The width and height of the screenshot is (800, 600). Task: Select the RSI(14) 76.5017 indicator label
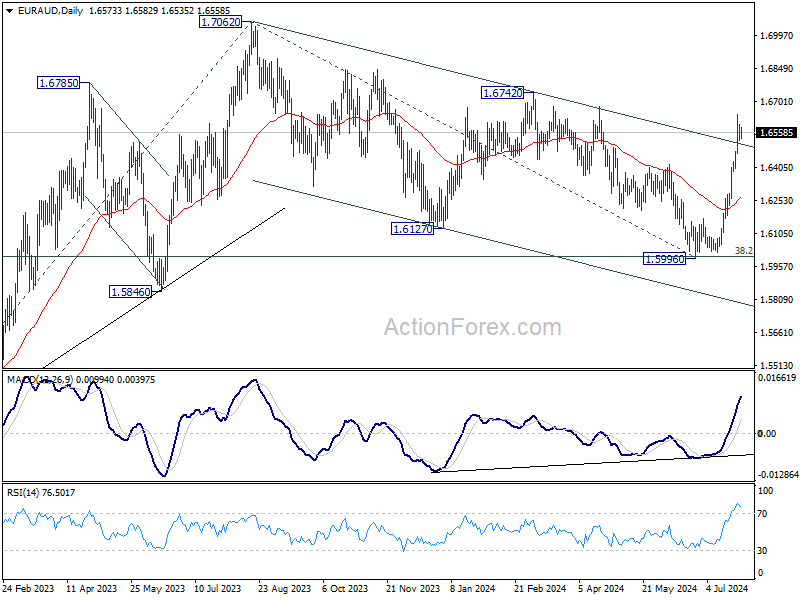[x=41, y=493]
